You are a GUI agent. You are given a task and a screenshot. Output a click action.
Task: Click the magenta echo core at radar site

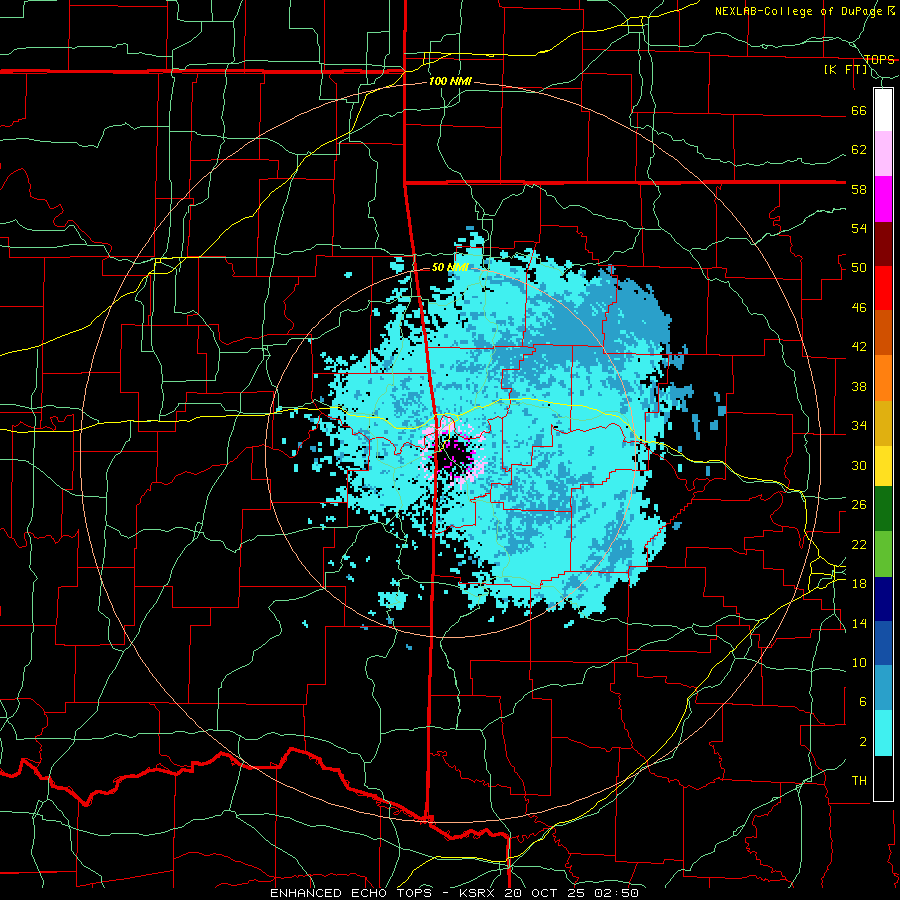[x=455, y=455]
